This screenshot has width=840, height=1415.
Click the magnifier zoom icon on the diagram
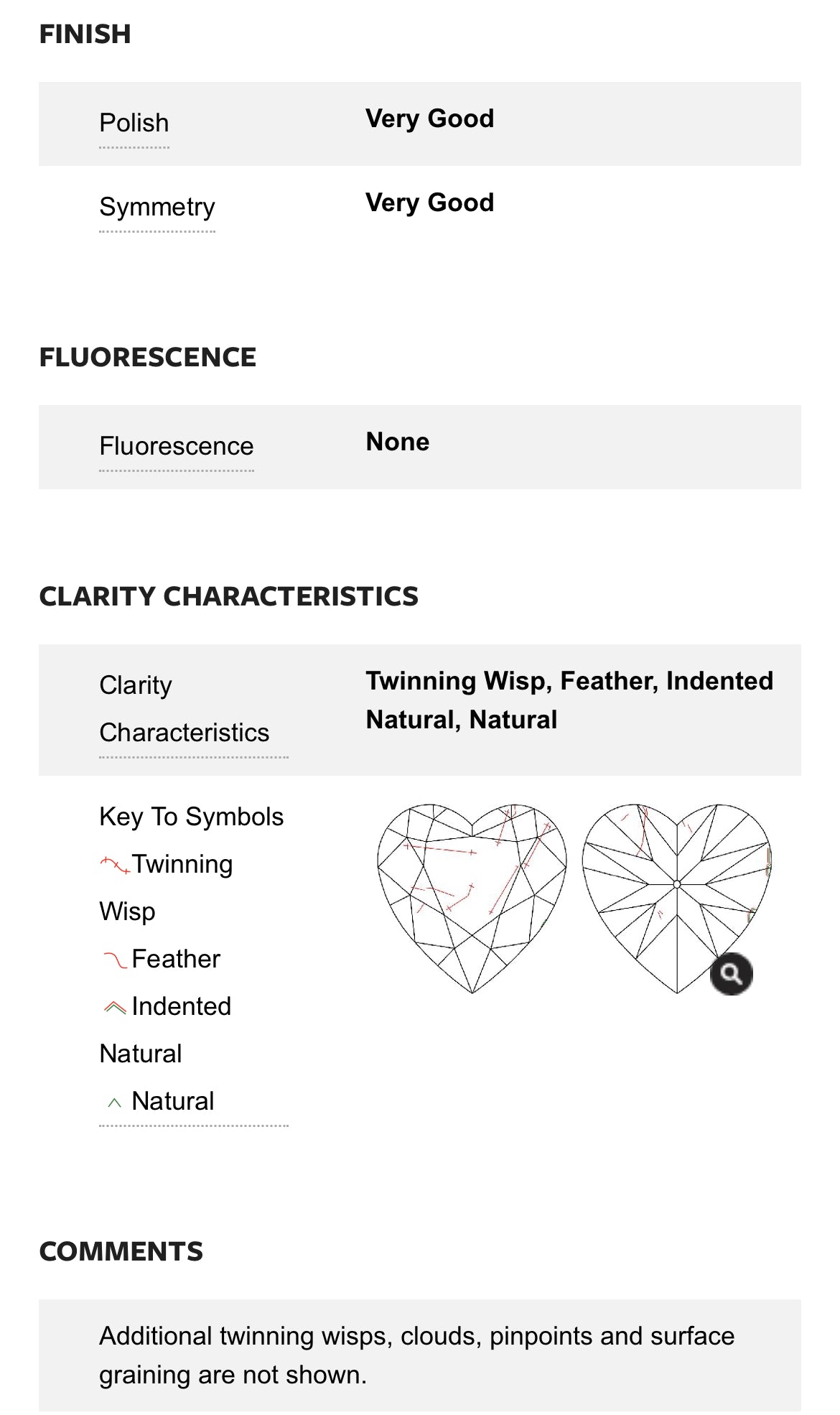click(732, 973)
